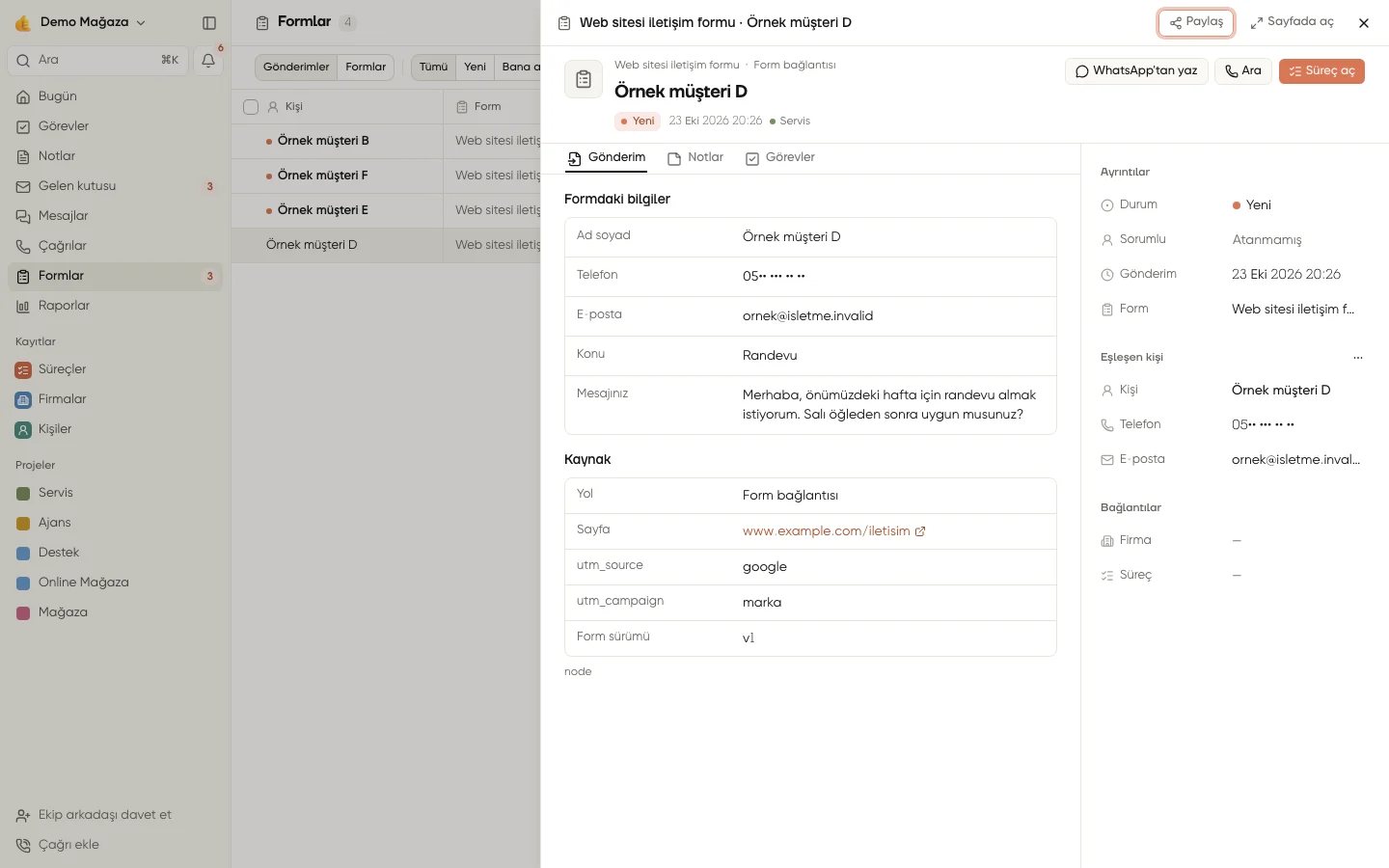Viewport: 1389px width, 868px height.
Task: Open Örnek müşteri F row
Action: click(386, 176)
